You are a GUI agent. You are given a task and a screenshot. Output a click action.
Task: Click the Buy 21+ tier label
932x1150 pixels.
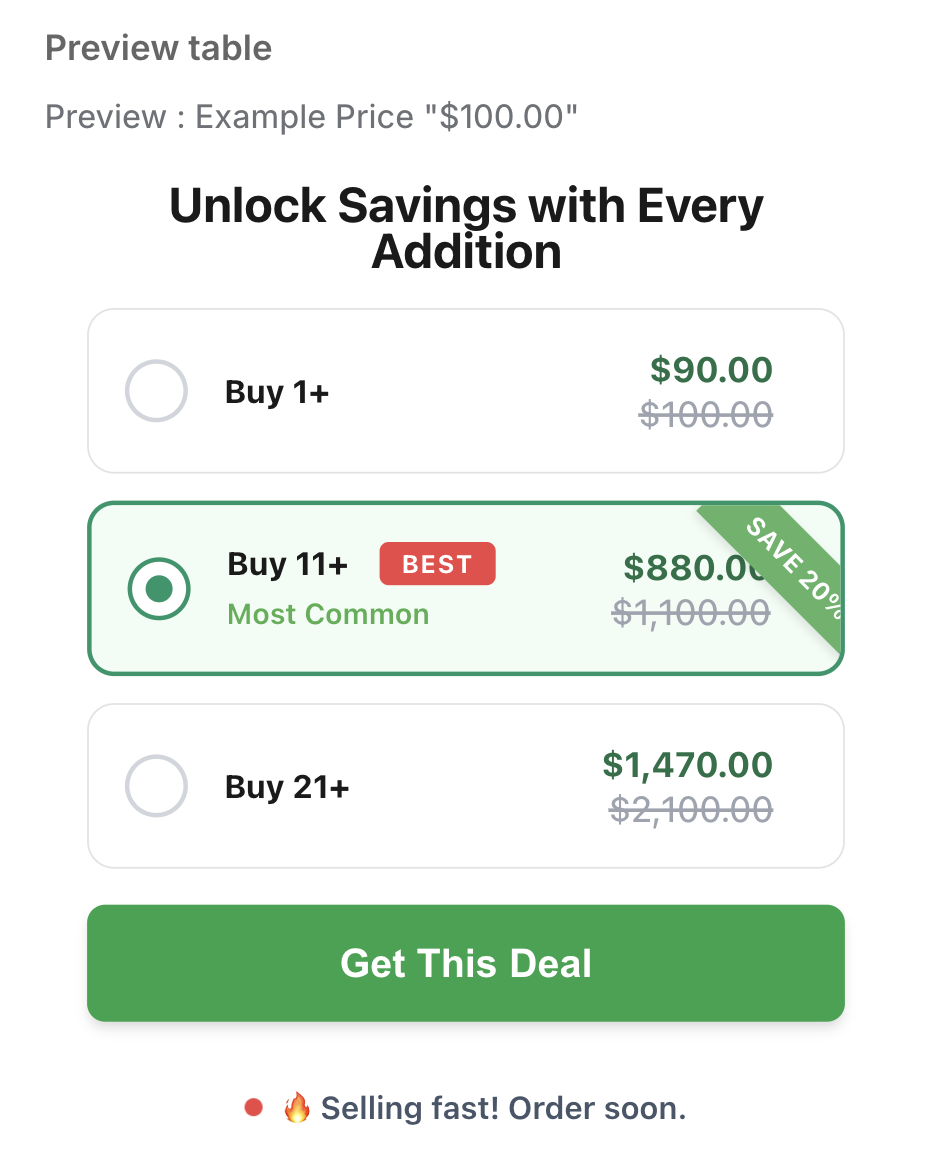pos(287,787)
